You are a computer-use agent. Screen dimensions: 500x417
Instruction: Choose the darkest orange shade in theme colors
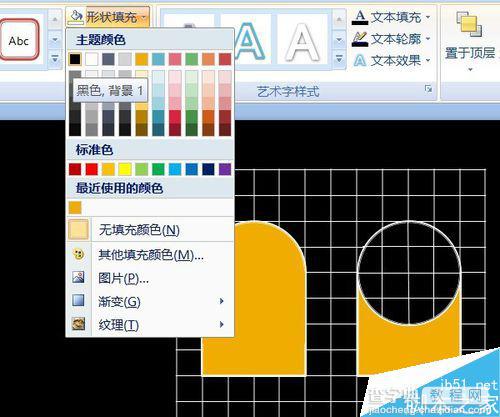142,129
